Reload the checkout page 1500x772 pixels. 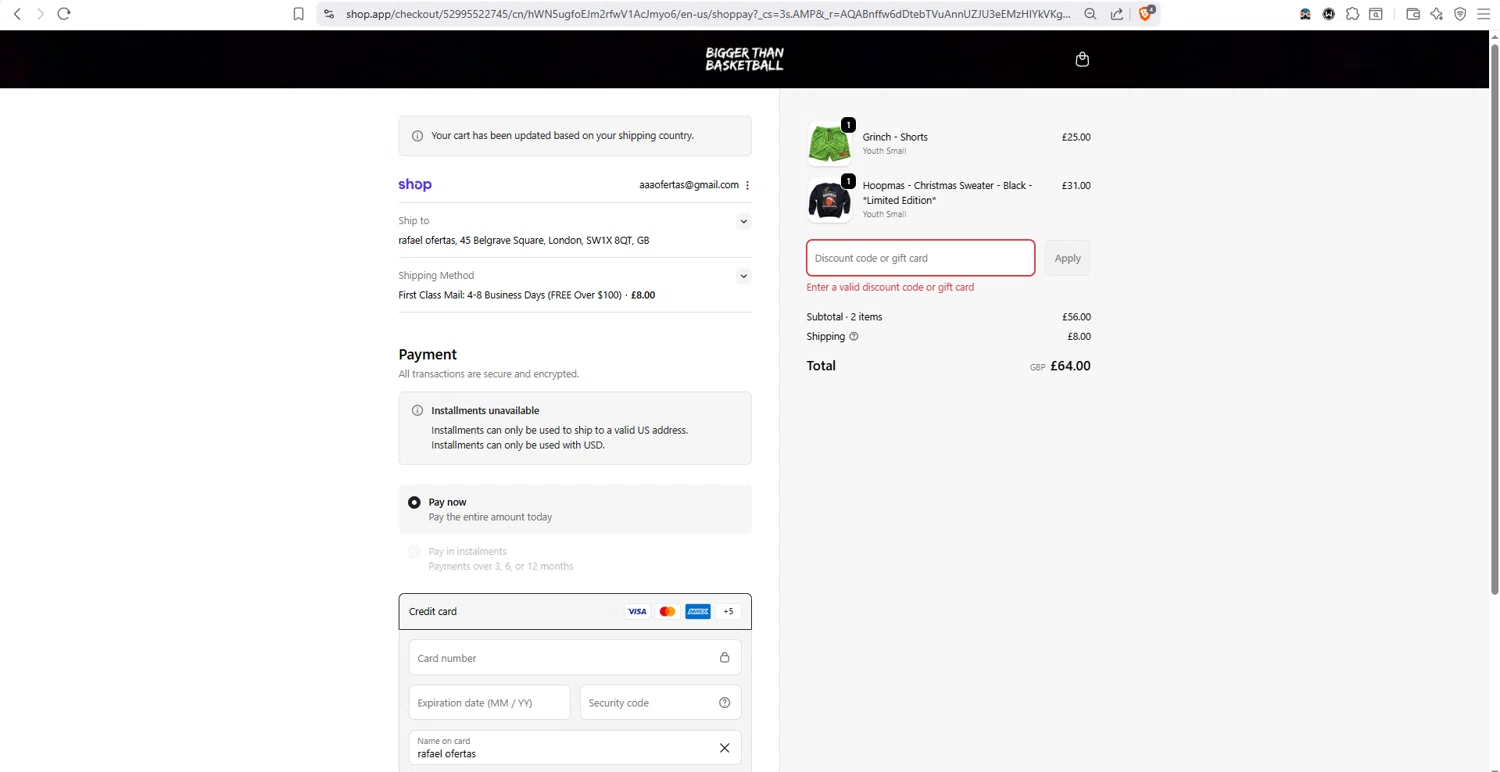pyautogui.click(x=64, y=14)
